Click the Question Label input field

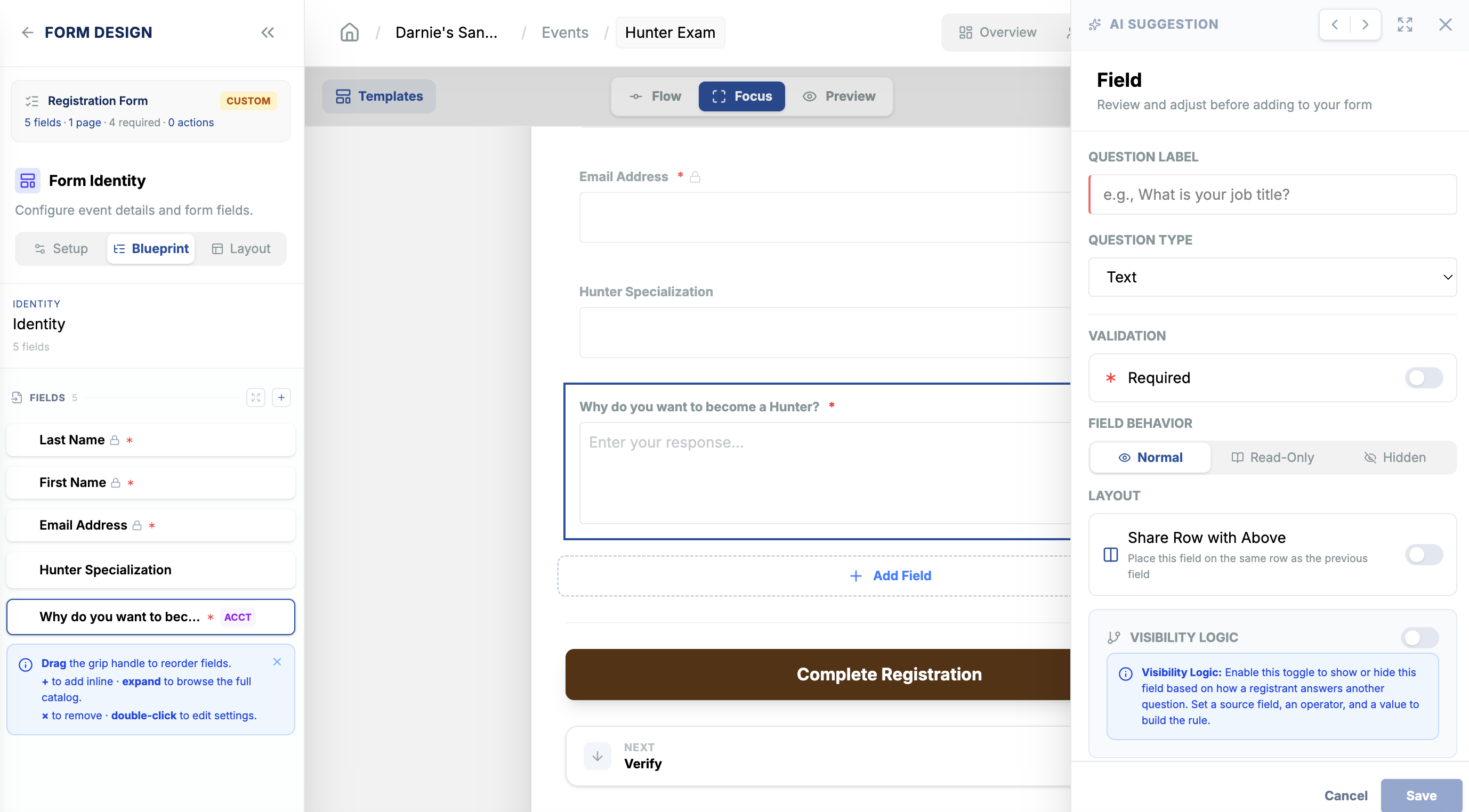(1272, 194)
